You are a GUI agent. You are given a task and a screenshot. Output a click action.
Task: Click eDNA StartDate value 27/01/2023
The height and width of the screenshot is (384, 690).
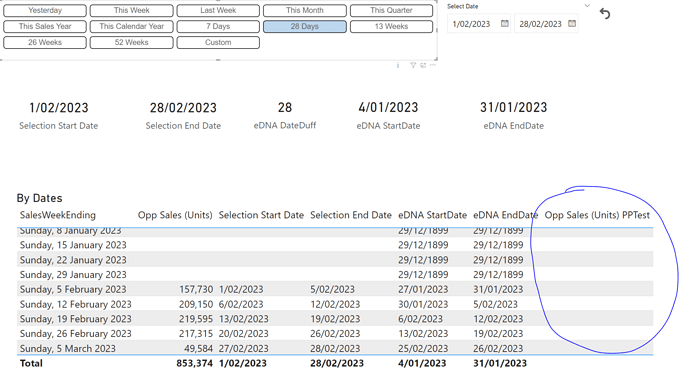click(x=423, y=289)
